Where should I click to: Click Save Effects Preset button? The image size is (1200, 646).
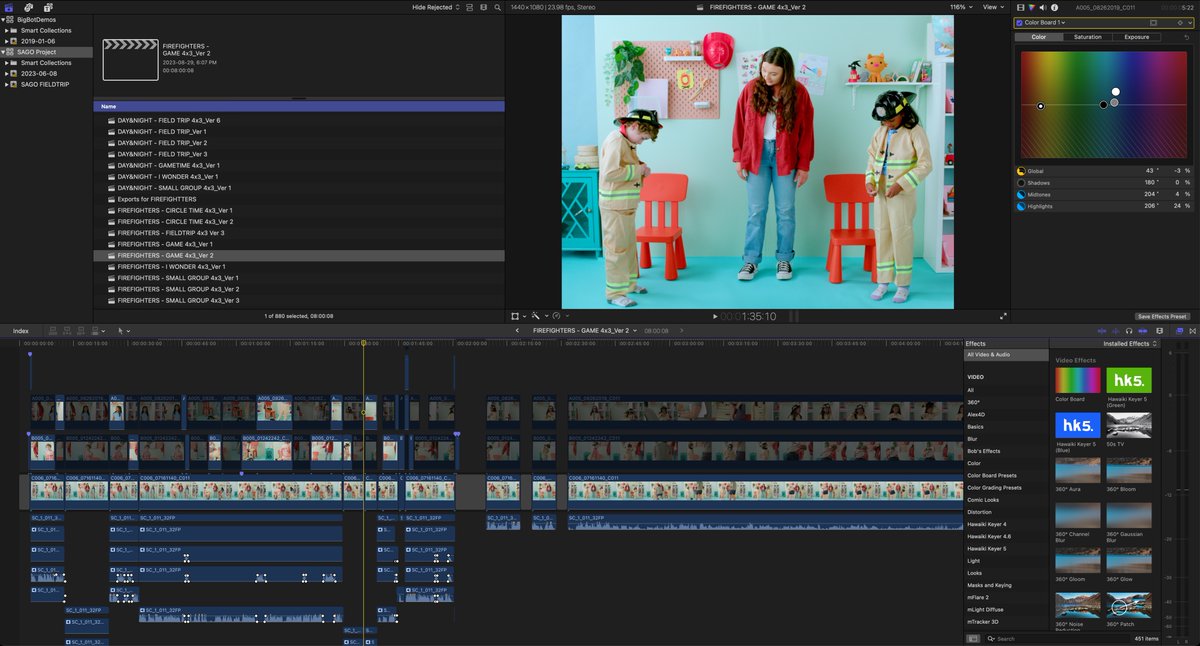(1163, 316)
